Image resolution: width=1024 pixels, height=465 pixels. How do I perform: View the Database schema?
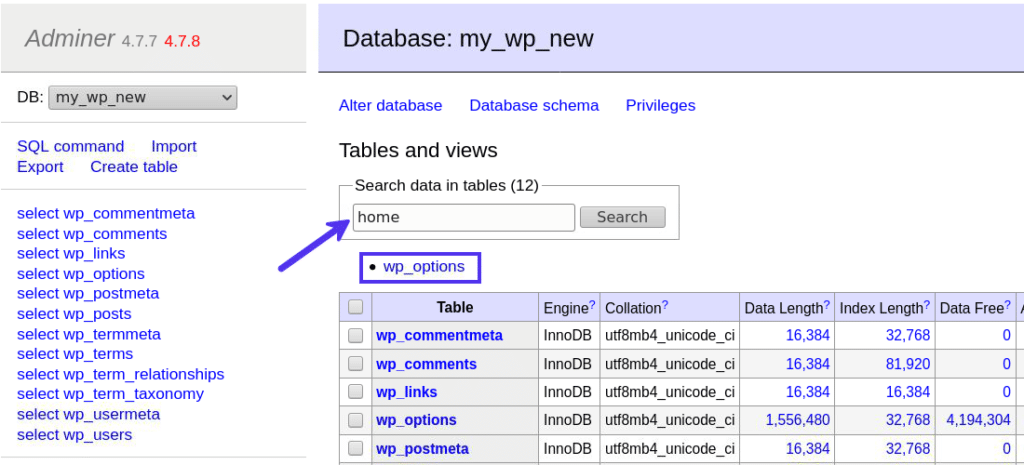point(534,105)
